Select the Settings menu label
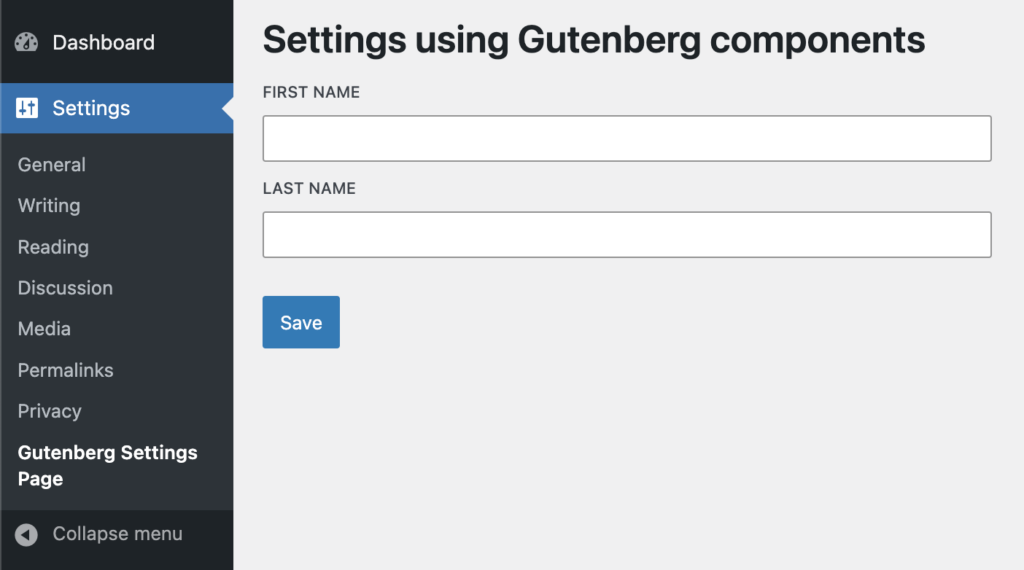1024x570 pixels. (x=91, y=108)
